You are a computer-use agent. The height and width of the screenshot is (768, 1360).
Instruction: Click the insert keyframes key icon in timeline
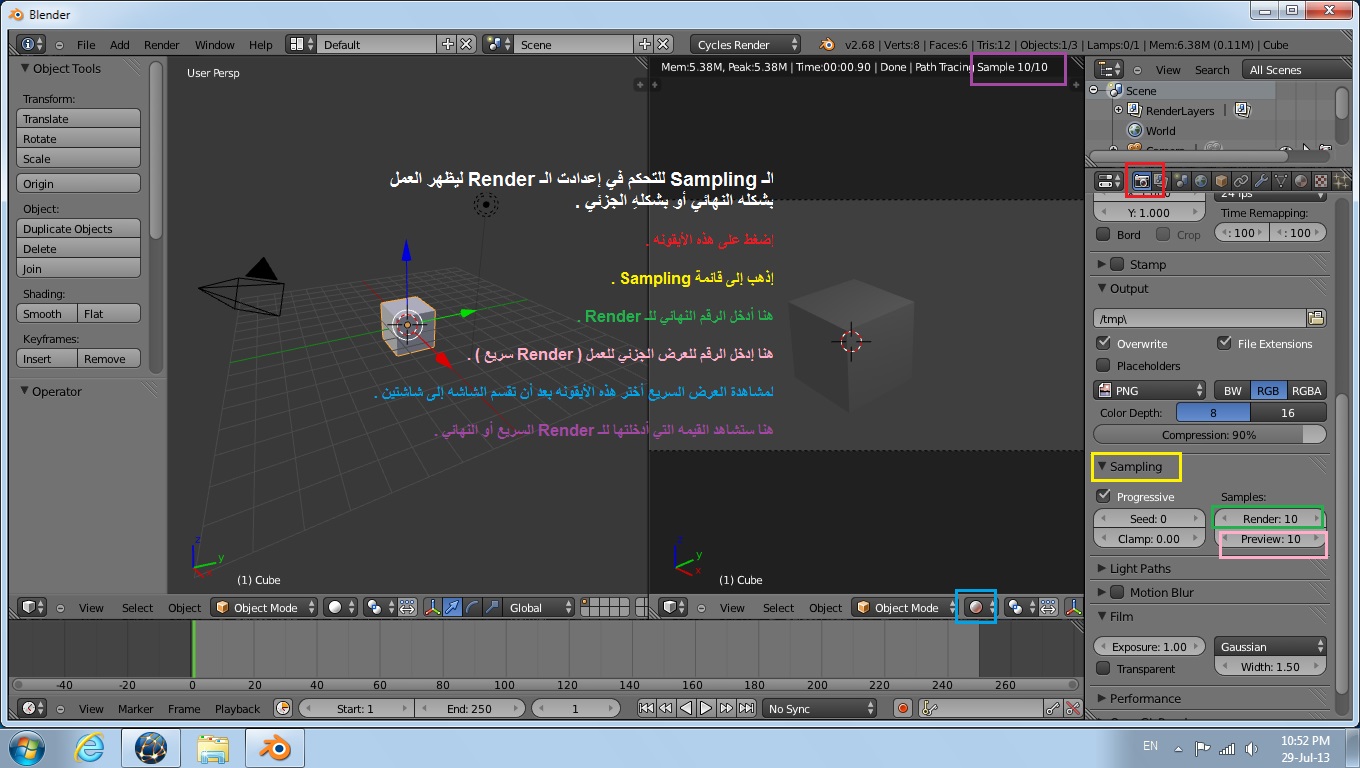coord(1053,708)
